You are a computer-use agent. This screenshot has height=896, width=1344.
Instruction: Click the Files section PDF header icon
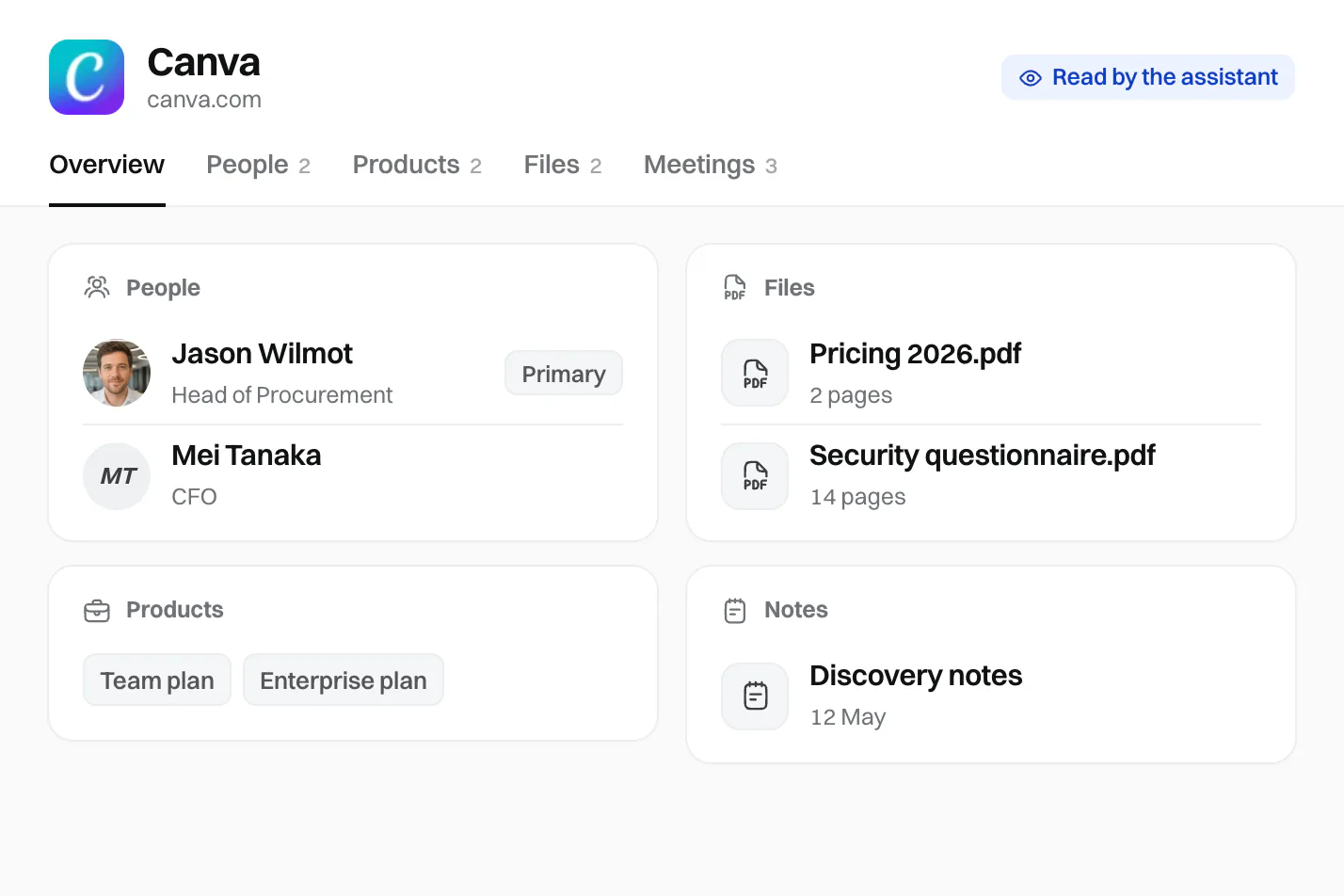735,287
